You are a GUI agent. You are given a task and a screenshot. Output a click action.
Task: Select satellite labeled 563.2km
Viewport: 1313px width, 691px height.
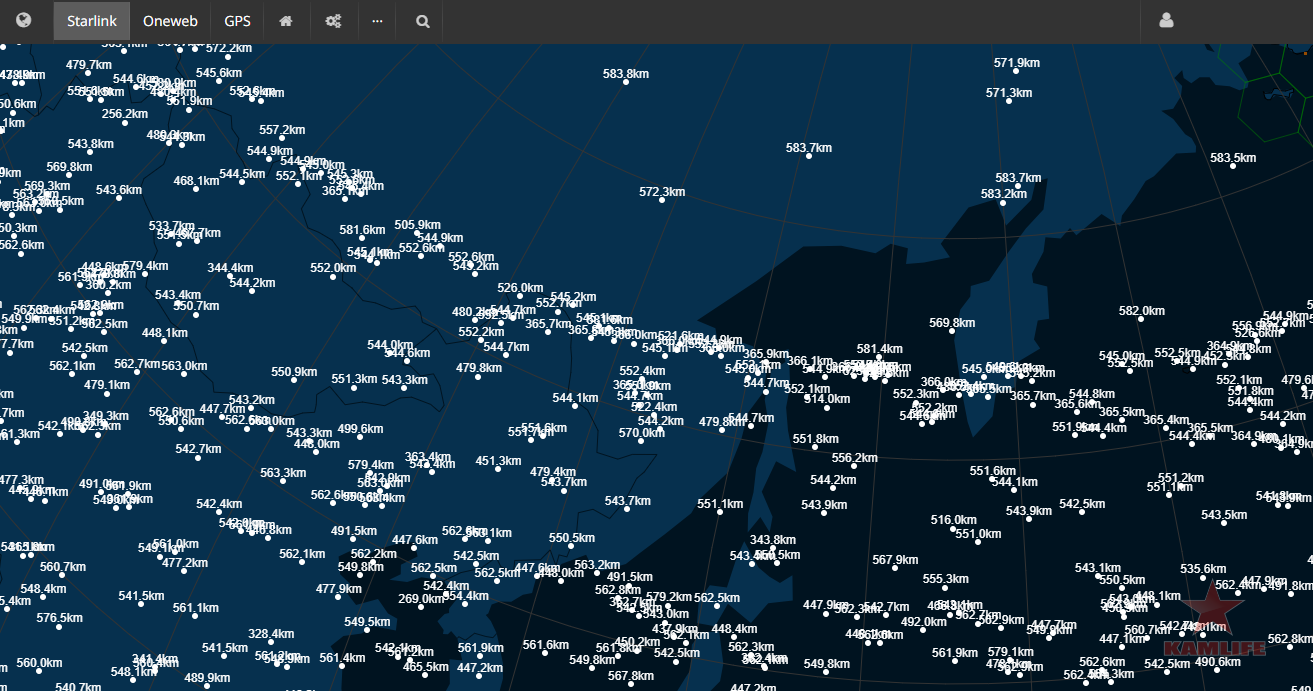(597, 565)
